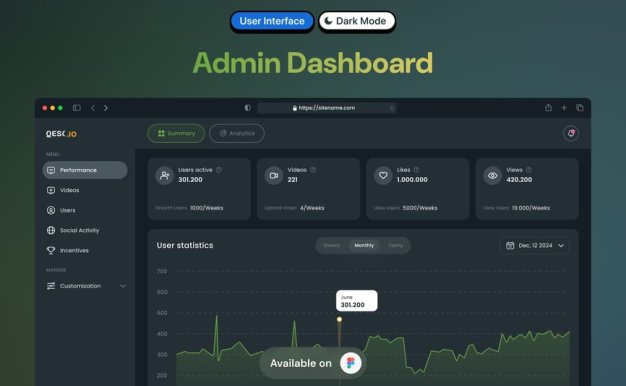626x386 pixels.
Task: Click the Customization sidebar item
Action: point(85,286)
